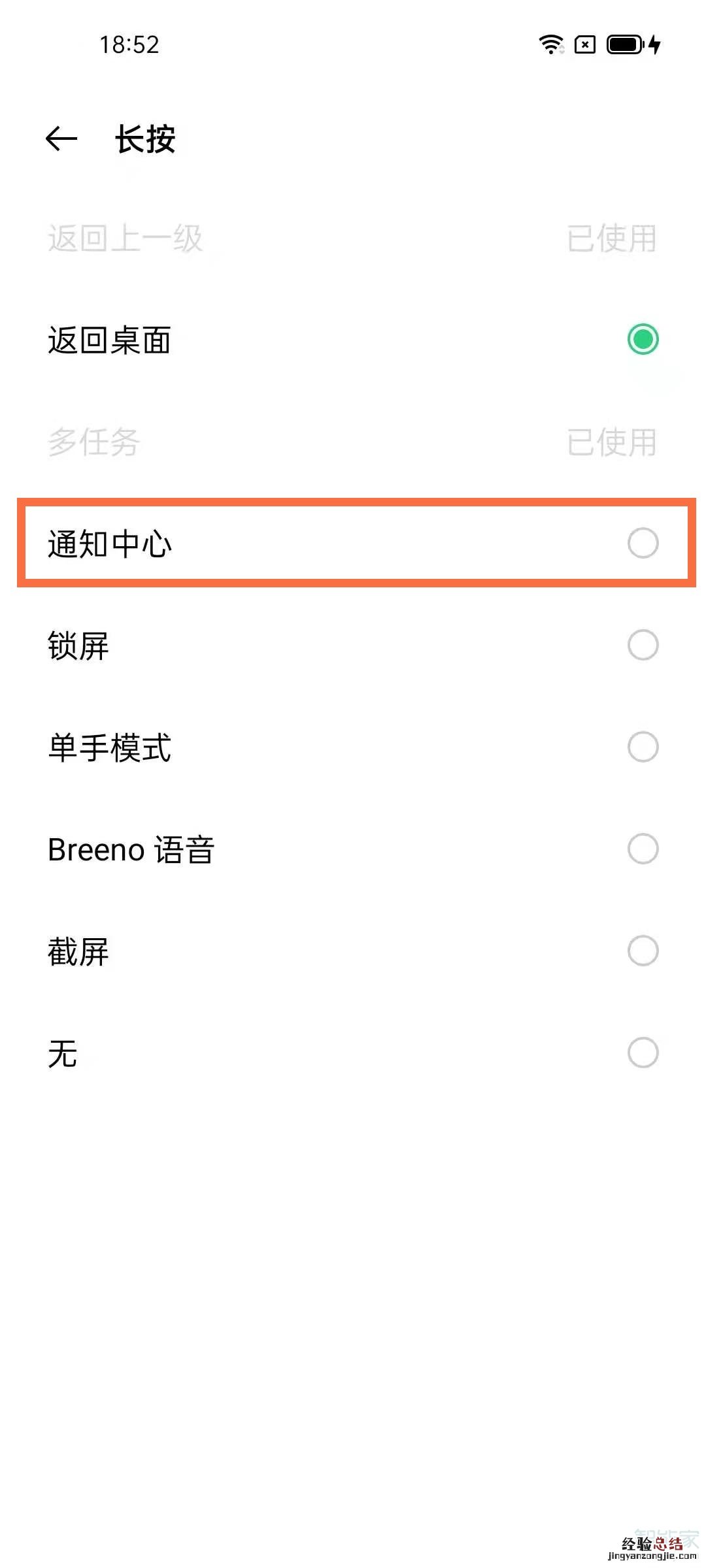Image resolution: width=706 pixels, height=1568 pixels.
Task: Choose the 锁屏 option label
Action: pyautogui.click(x=78, y=645)
